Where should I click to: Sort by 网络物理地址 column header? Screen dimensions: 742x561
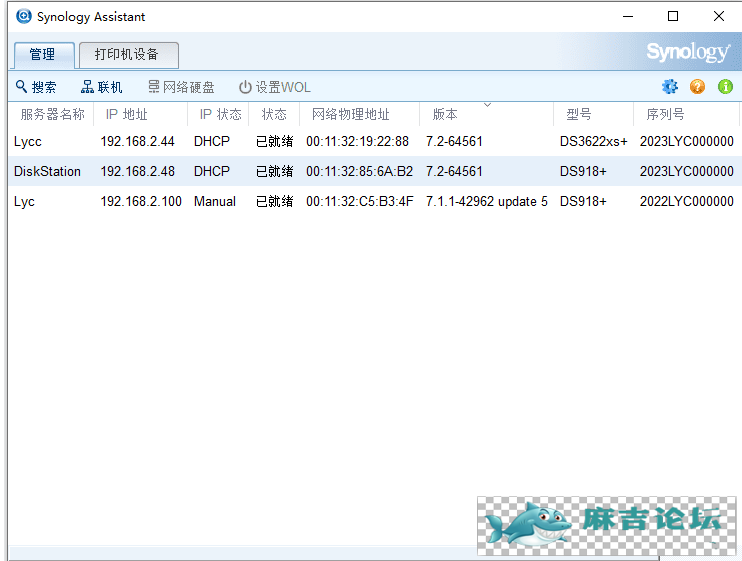click(360, 114)
